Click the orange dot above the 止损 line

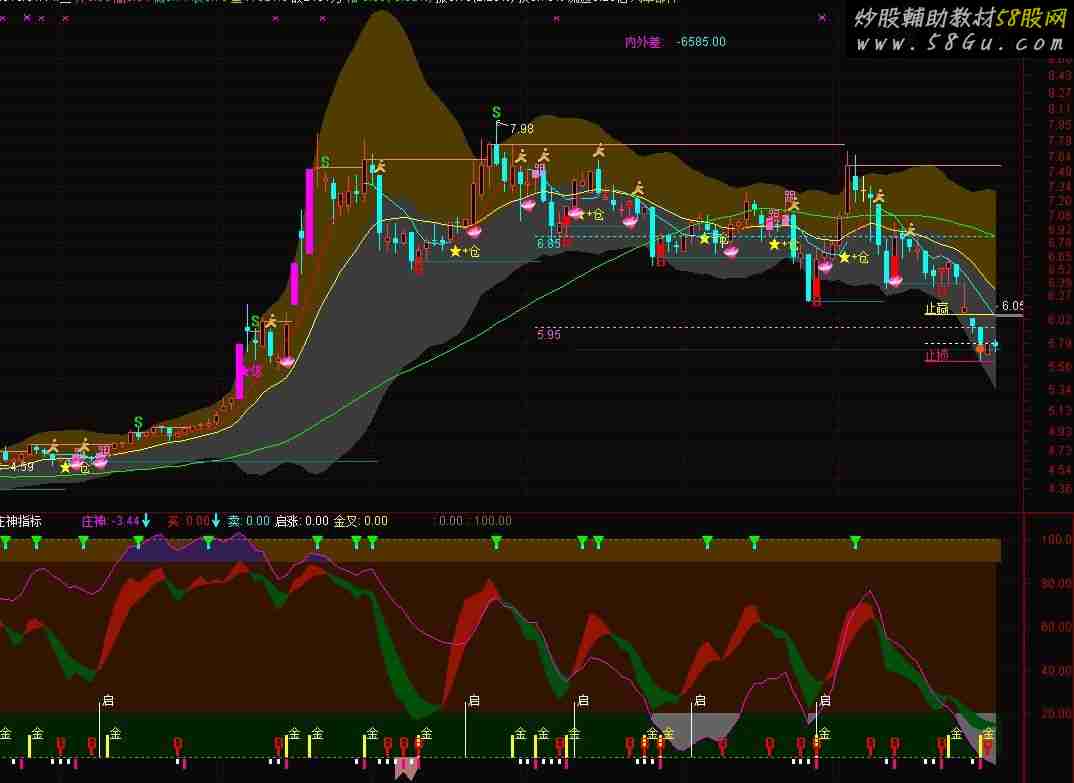980,349
